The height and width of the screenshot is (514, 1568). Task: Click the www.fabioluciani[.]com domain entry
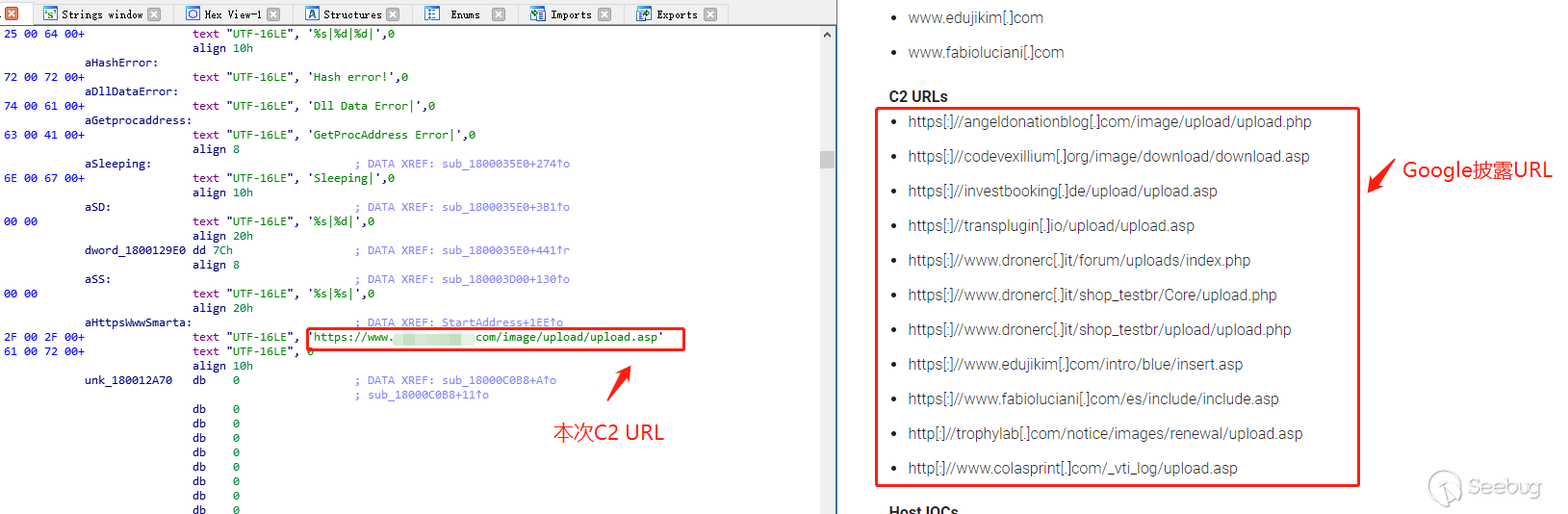click(986, 52)
